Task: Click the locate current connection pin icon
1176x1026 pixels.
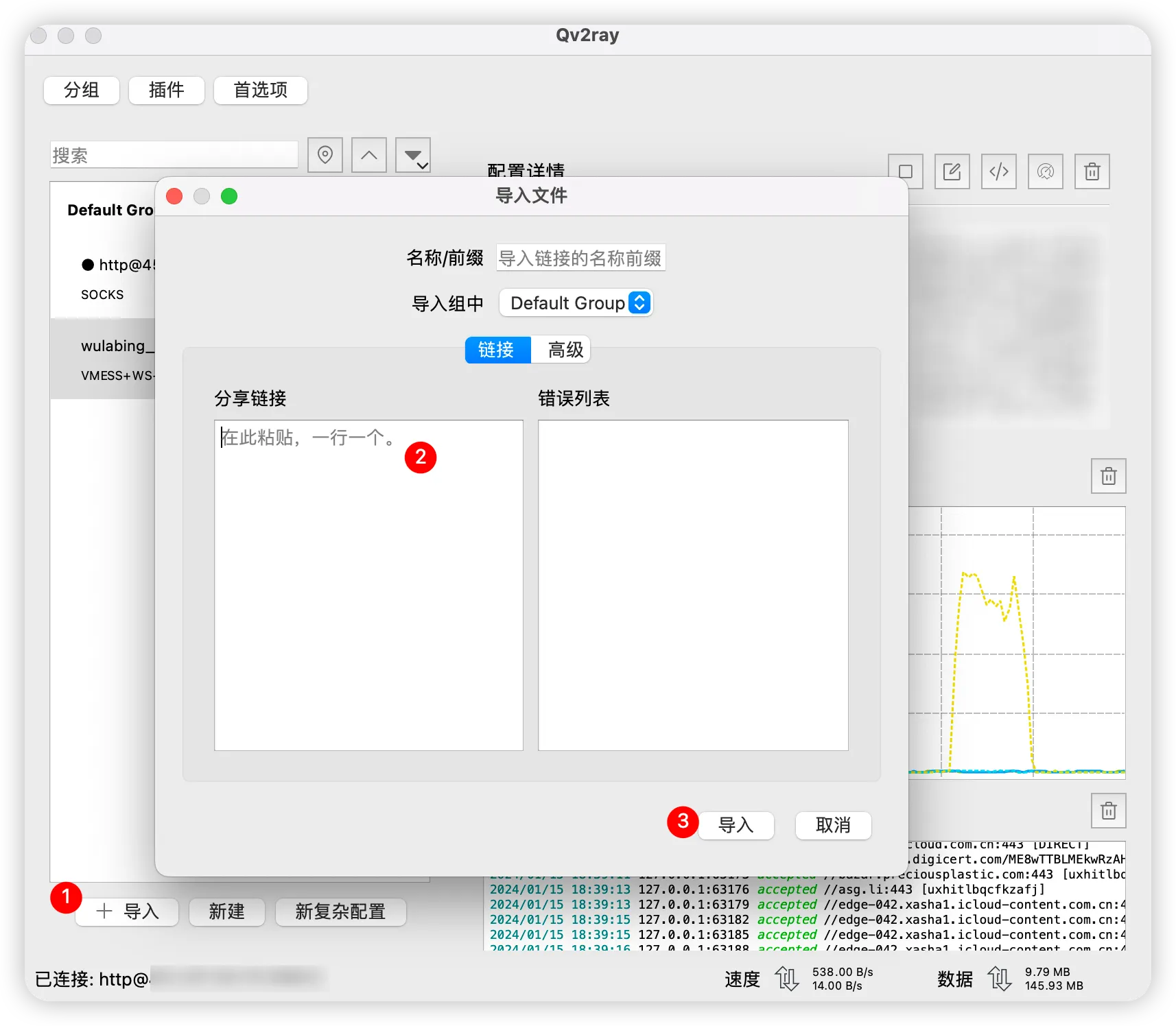Action: point(325,155)
